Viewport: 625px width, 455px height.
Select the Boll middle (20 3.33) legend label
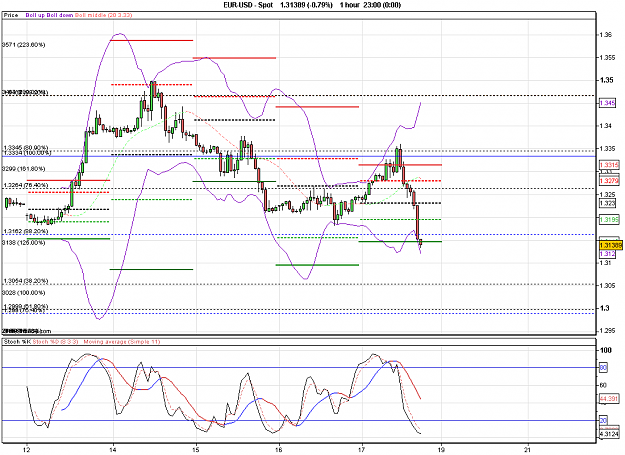104,15
